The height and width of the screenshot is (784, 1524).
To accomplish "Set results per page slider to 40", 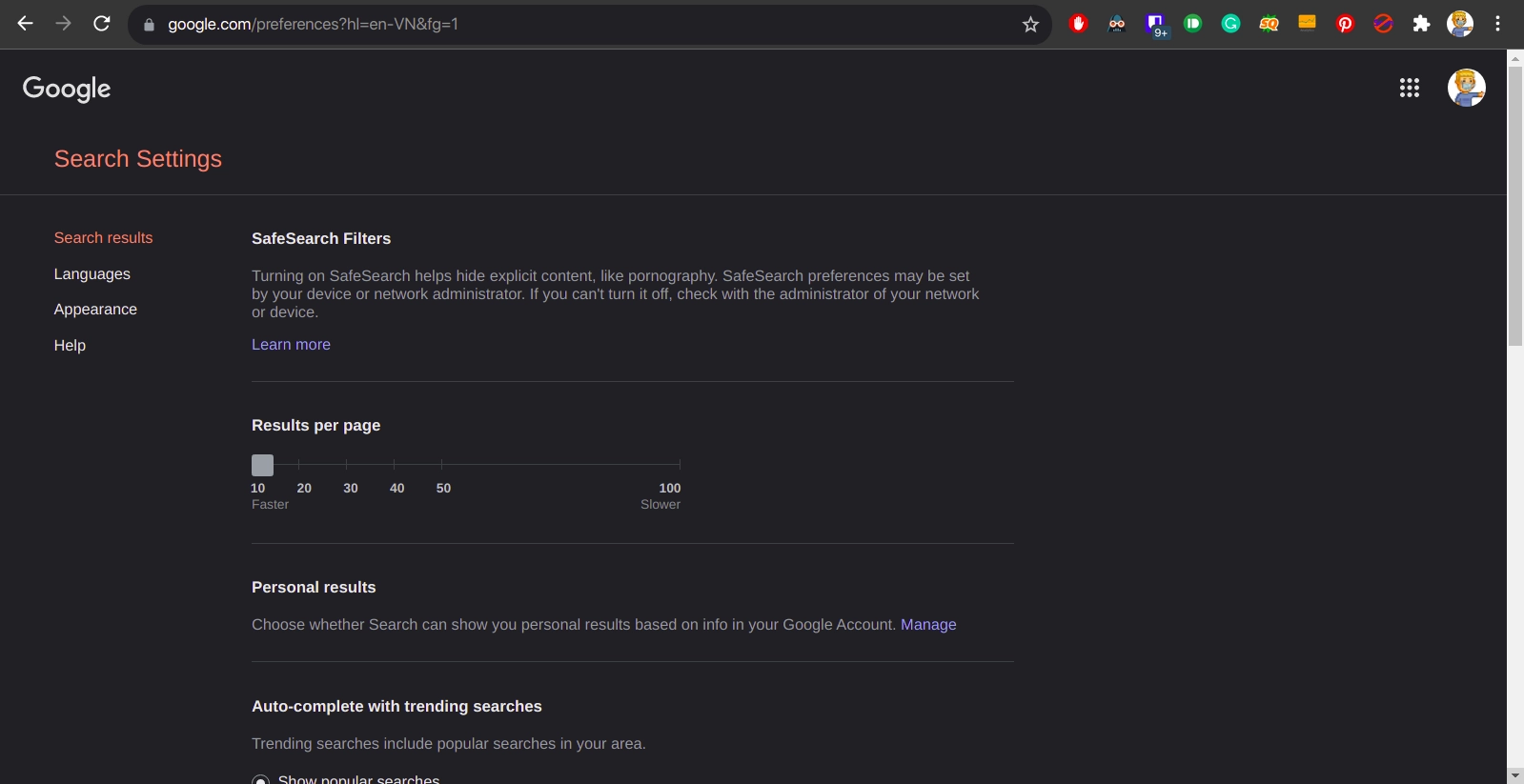I will 394,465.
